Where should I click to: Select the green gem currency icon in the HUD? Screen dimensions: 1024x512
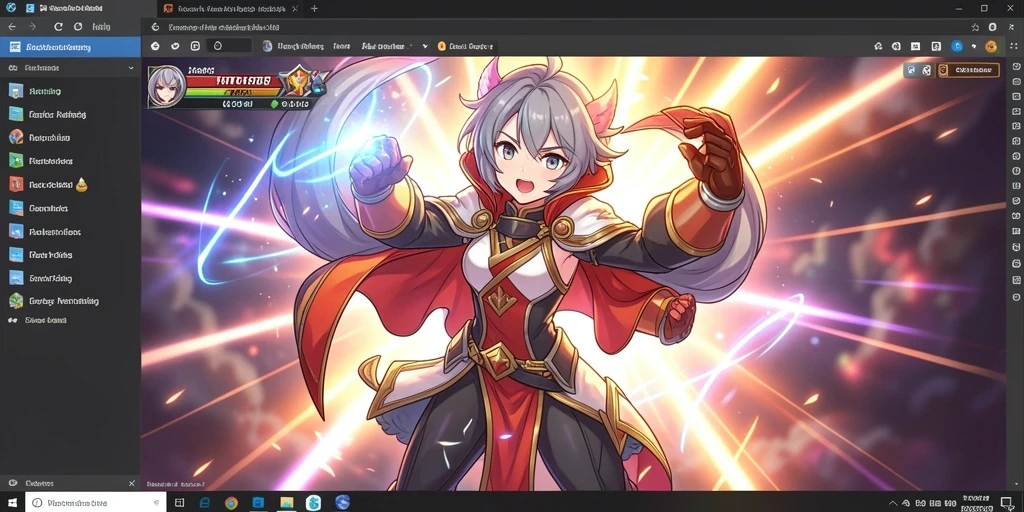pyautogui.click(x=275, y=104)
